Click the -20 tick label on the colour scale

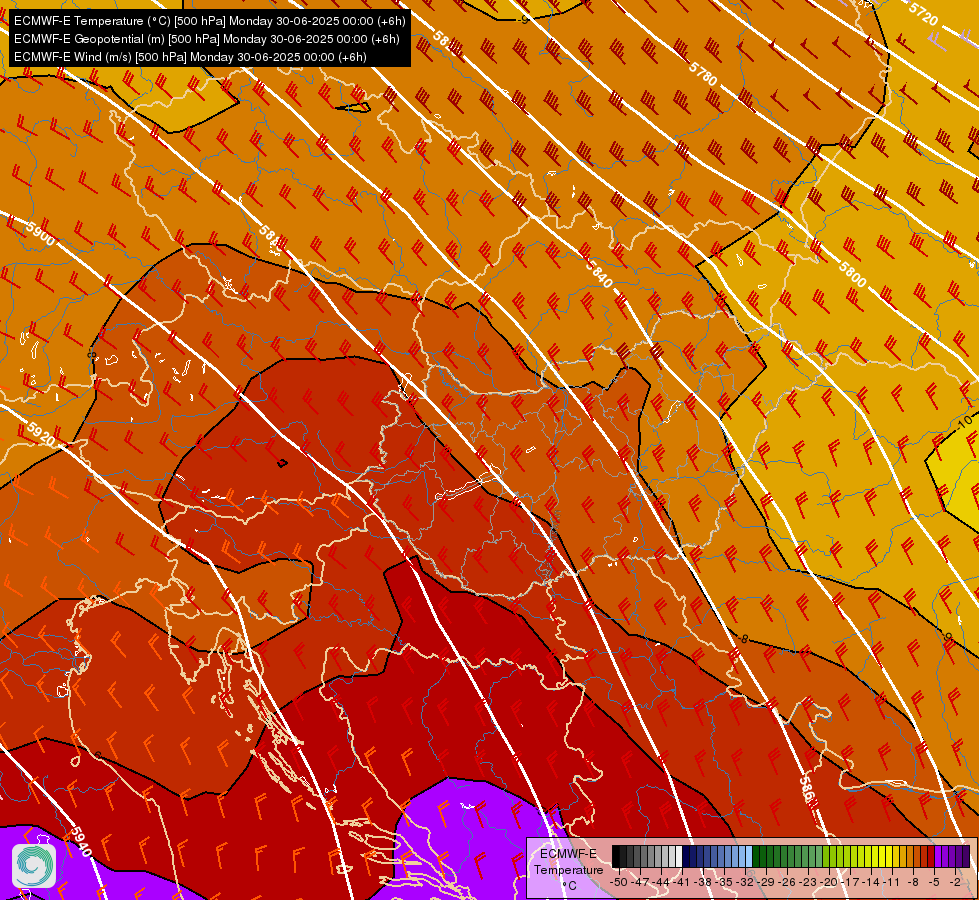[829, 882]
